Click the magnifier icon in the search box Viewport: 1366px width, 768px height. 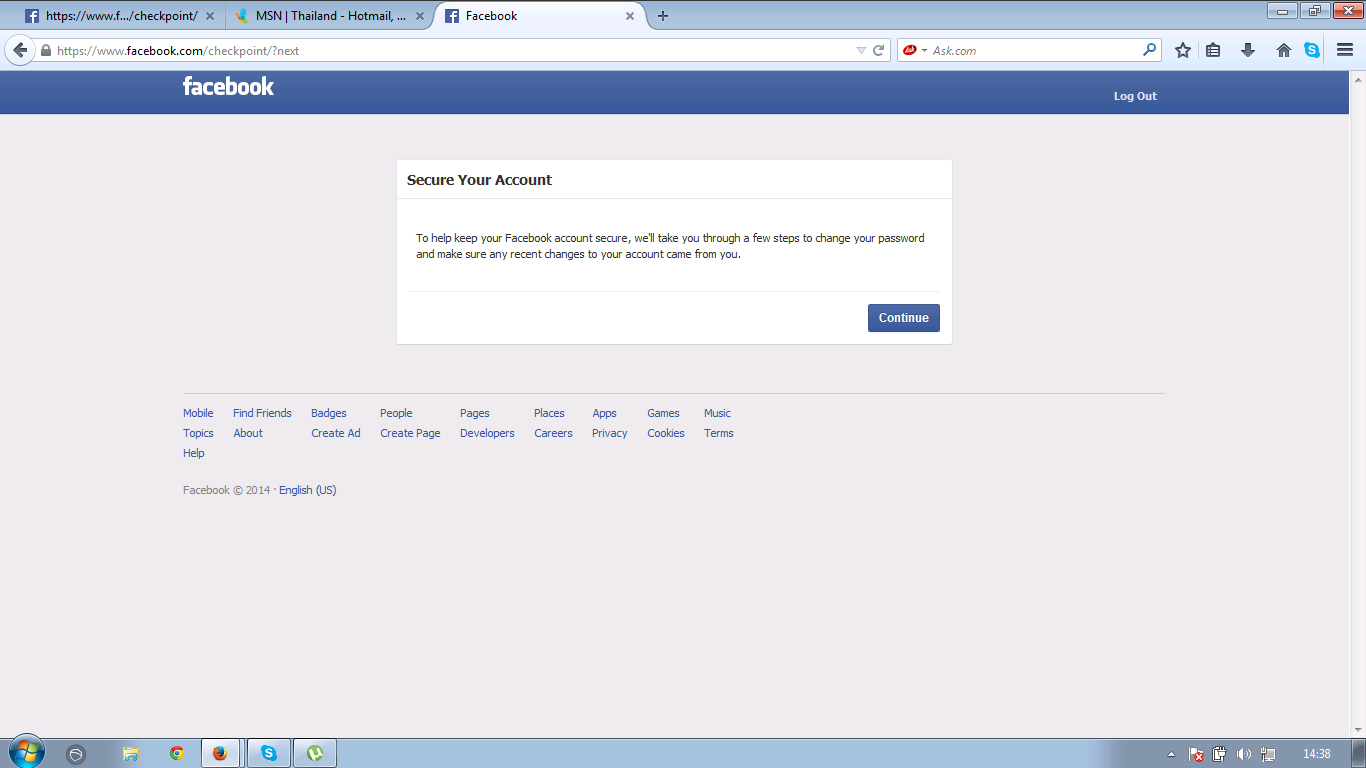[1150, 50]
